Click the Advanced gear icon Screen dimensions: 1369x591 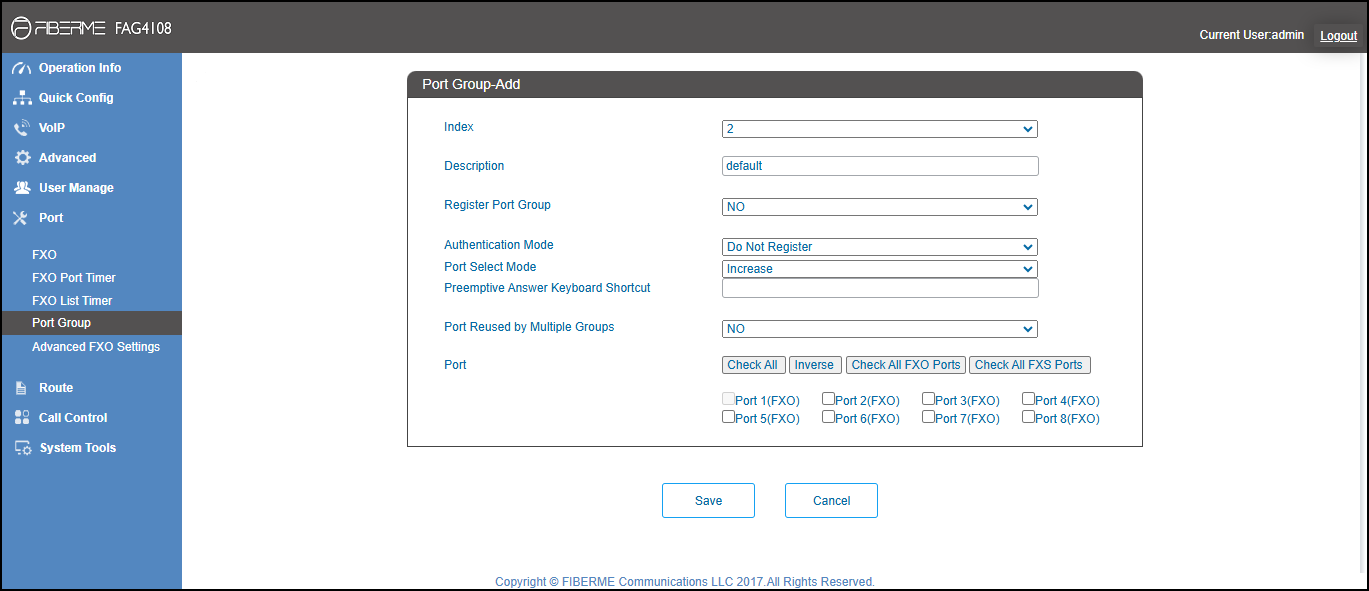point(22,158)
